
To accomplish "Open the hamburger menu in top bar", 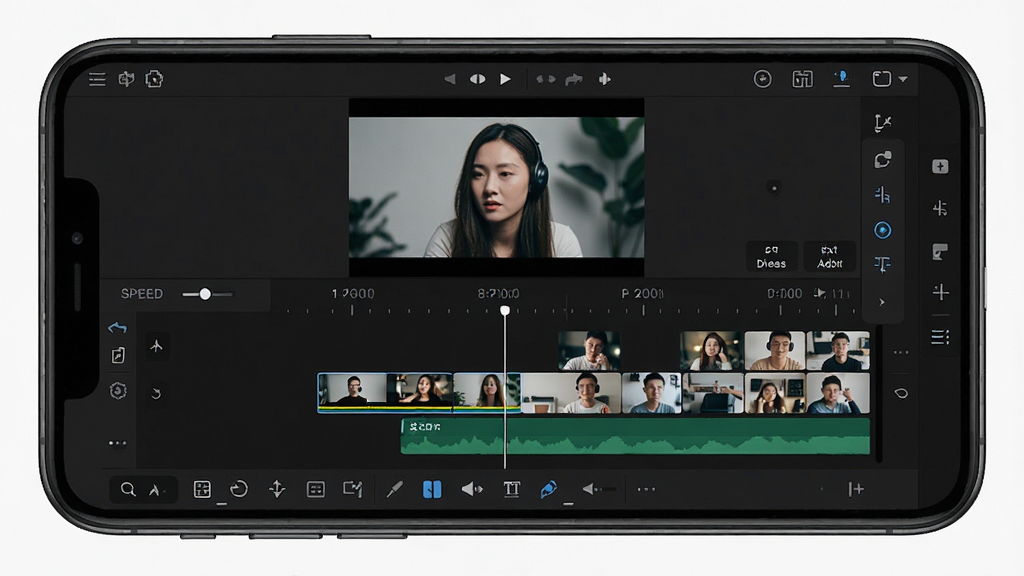I will (97, 79).
